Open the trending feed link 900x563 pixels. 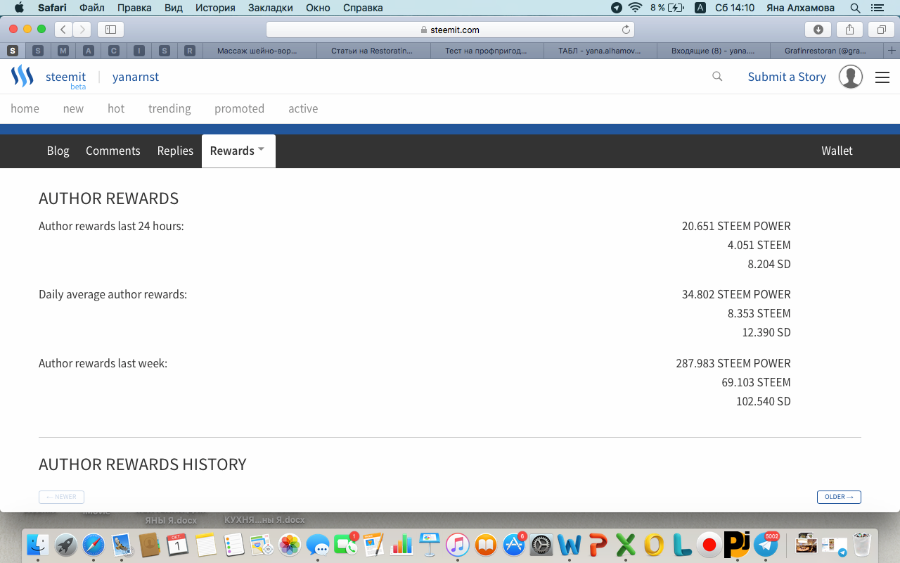tap(169, 108)
